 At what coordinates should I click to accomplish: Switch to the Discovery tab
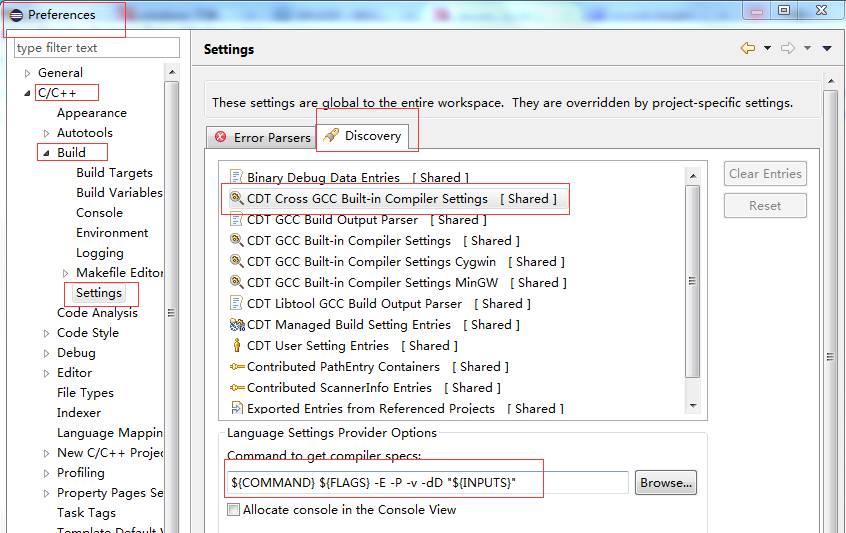click(362, 135)
